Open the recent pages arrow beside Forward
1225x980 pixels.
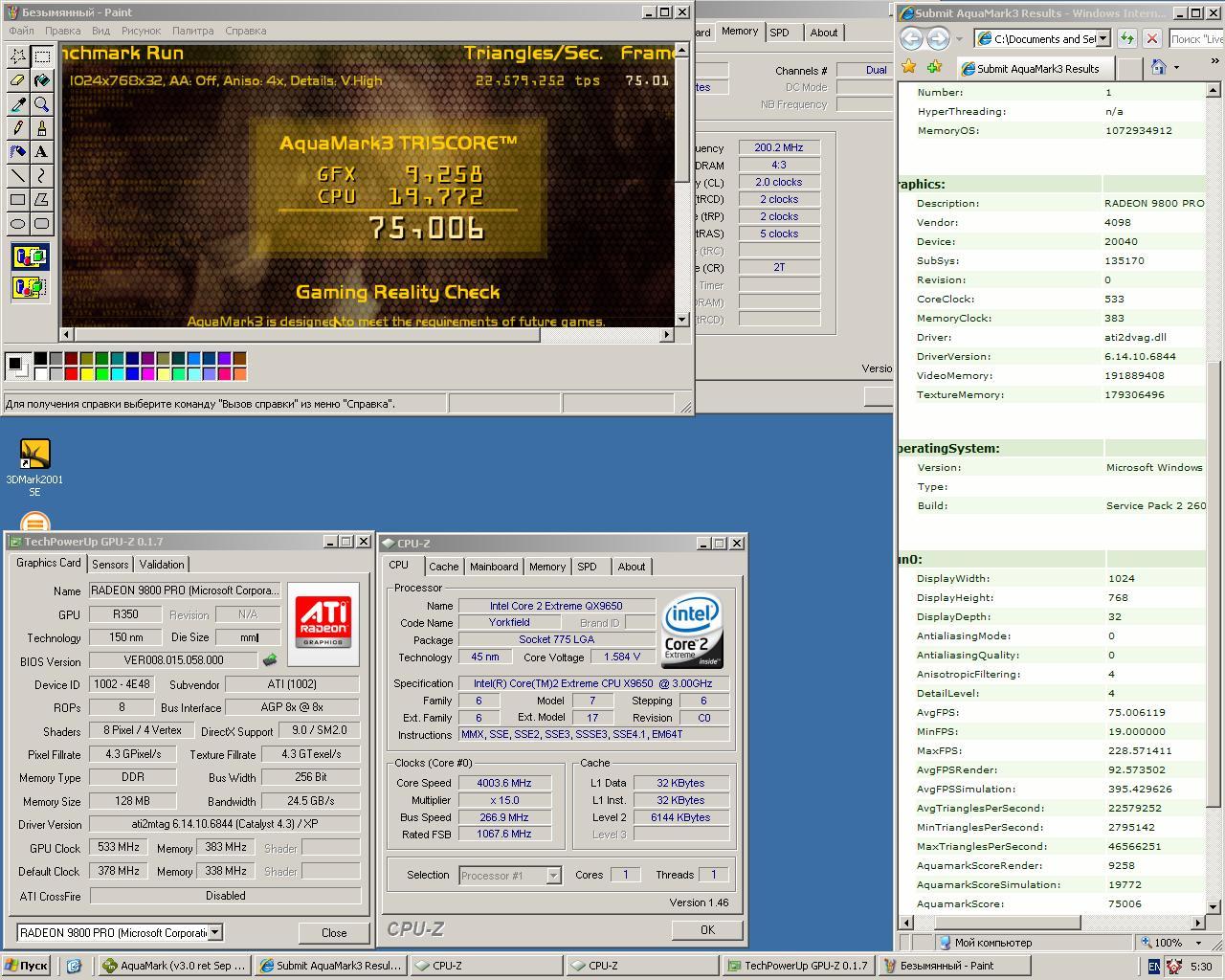click(960, 39)
